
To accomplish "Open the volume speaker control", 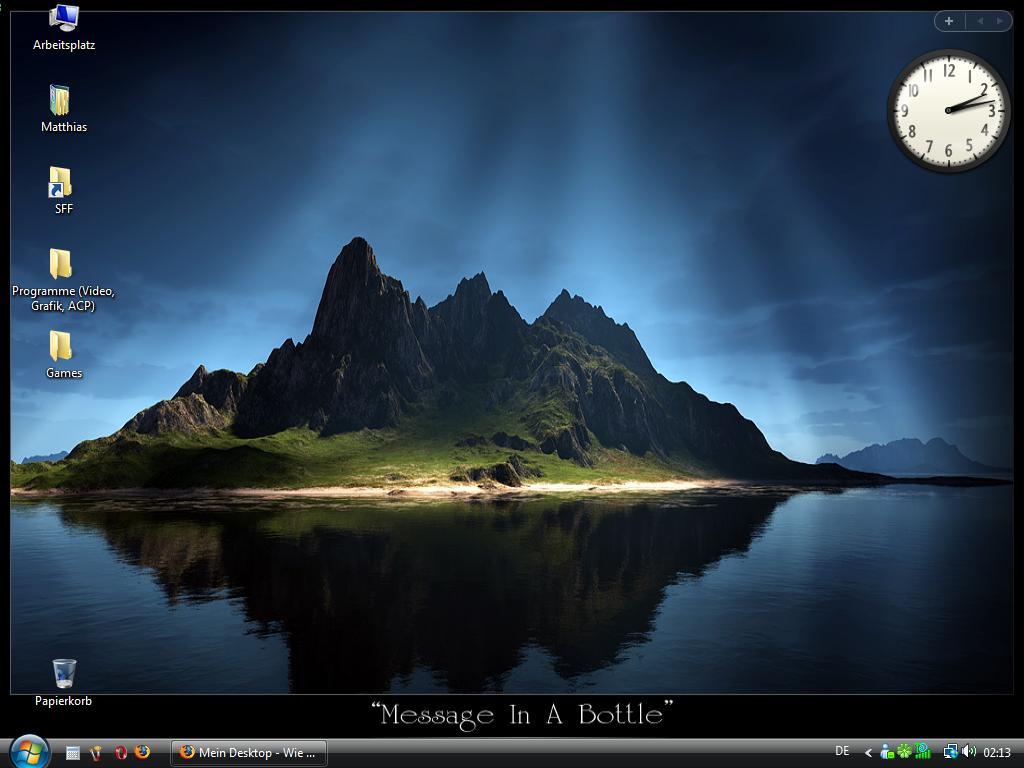I will [x=968, y=752].
